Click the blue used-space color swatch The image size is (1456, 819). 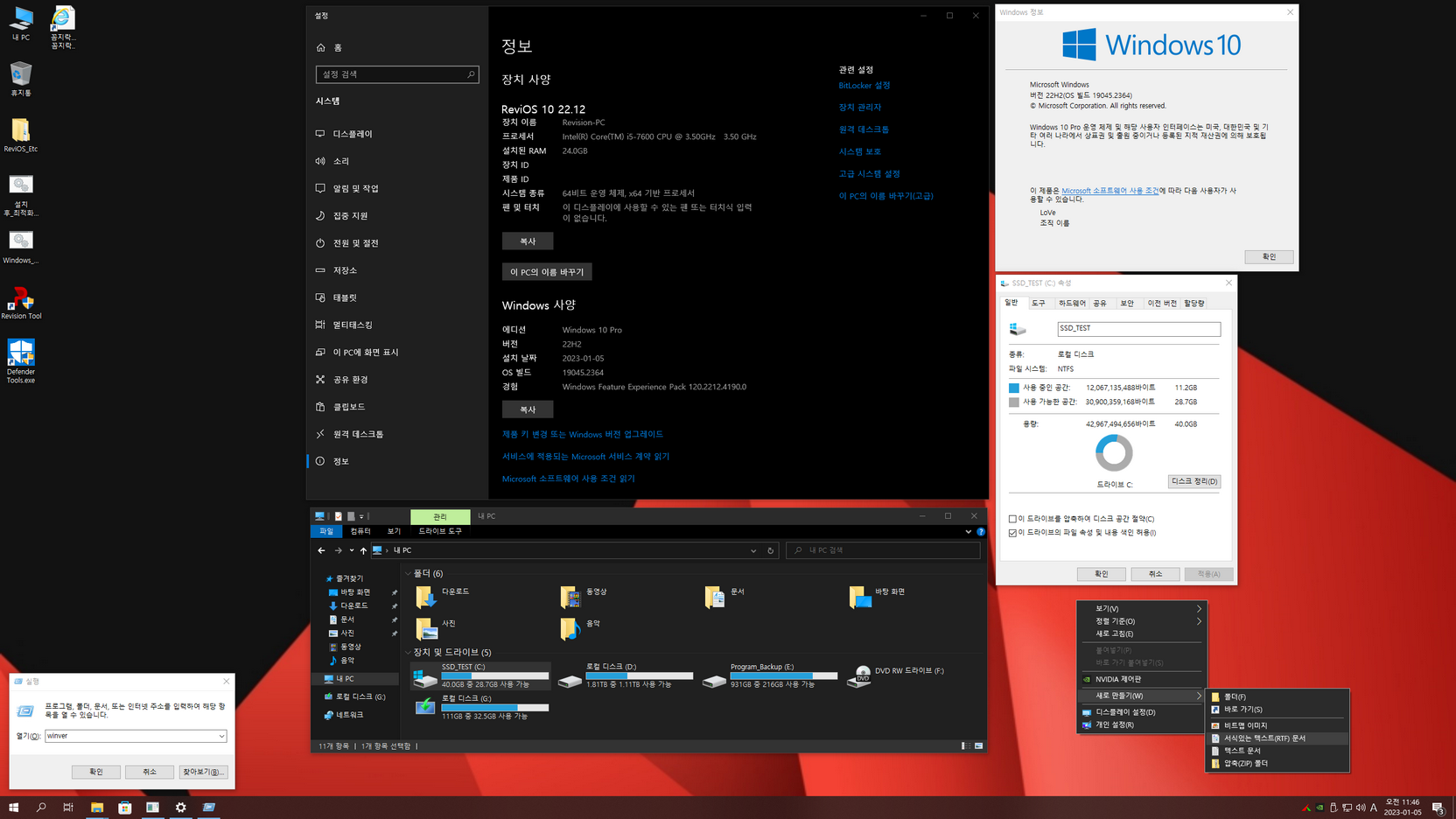1014,388
